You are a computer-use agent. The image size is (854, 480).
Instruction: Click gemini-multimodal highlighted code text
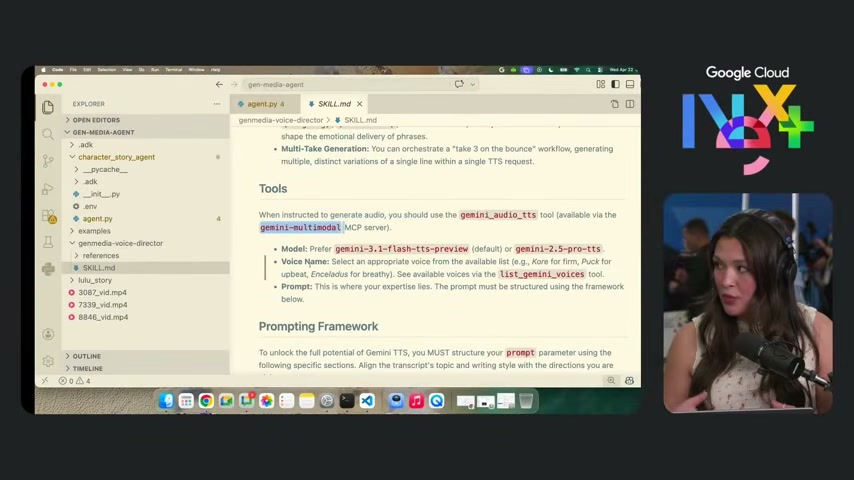tap(300, 228)
